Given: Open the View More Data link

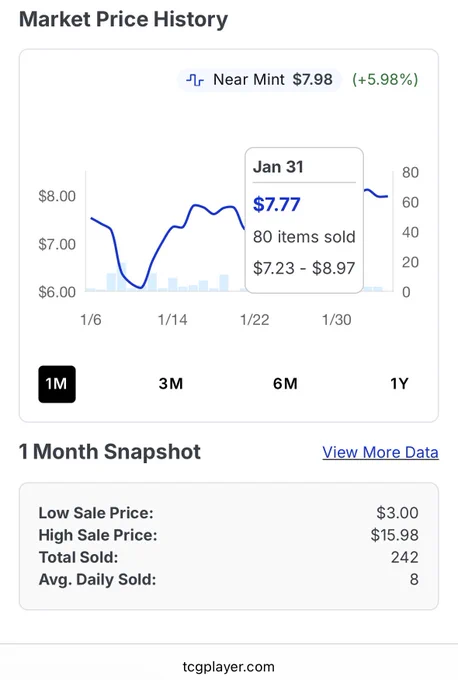Looking at the screenshot, I should (380, 452).
